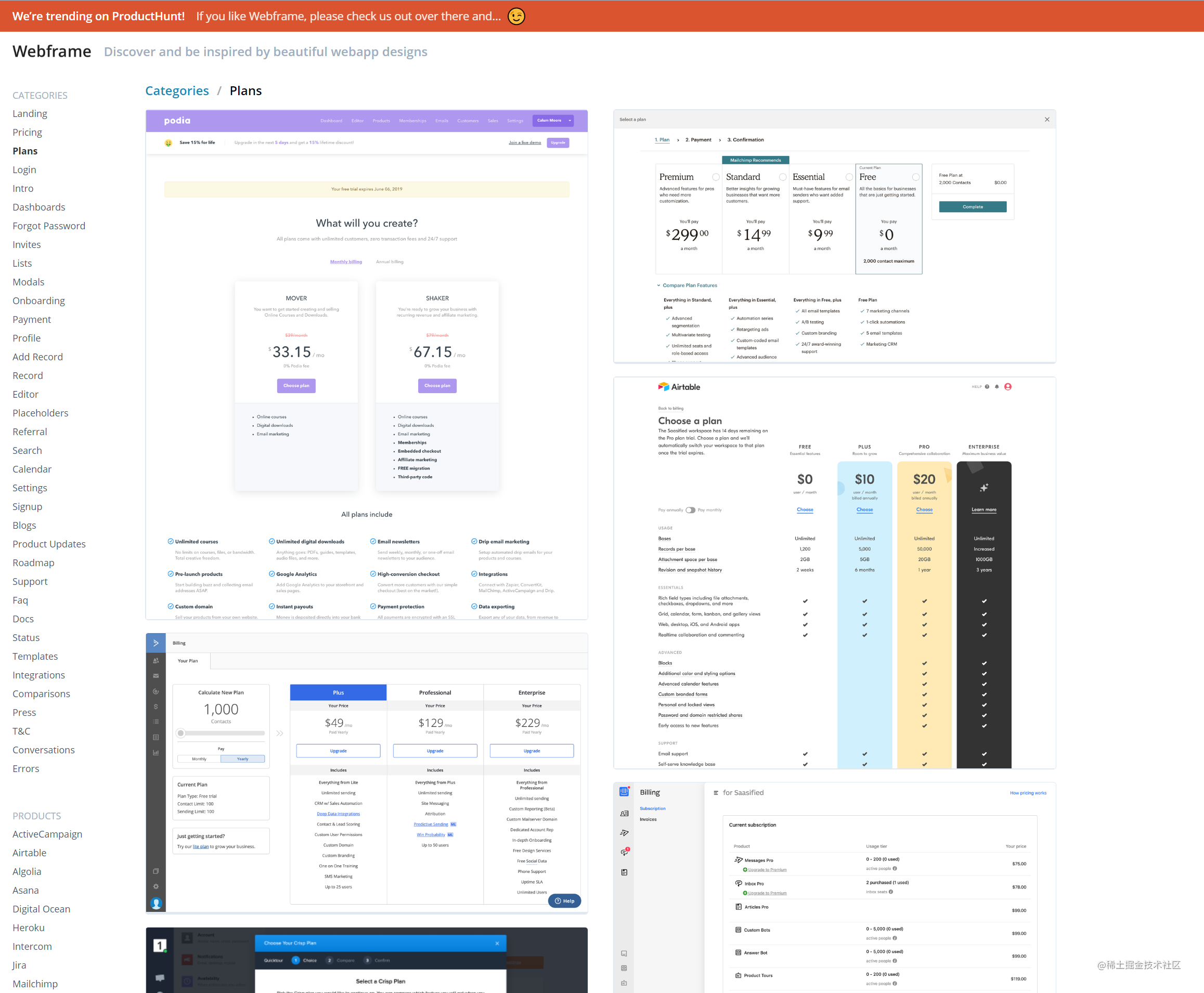
Task: Click the 'Deep Data Integrations' link
Action: pos(338,814)
